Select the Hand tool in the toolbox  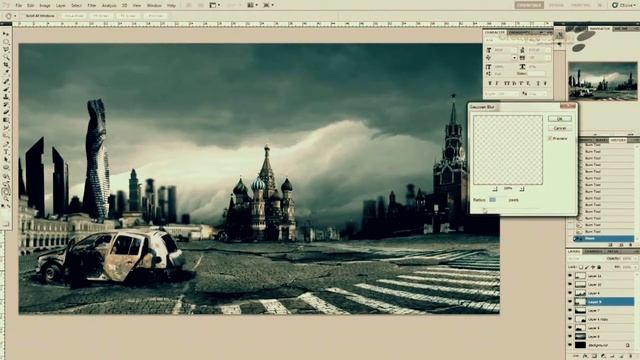5,190
